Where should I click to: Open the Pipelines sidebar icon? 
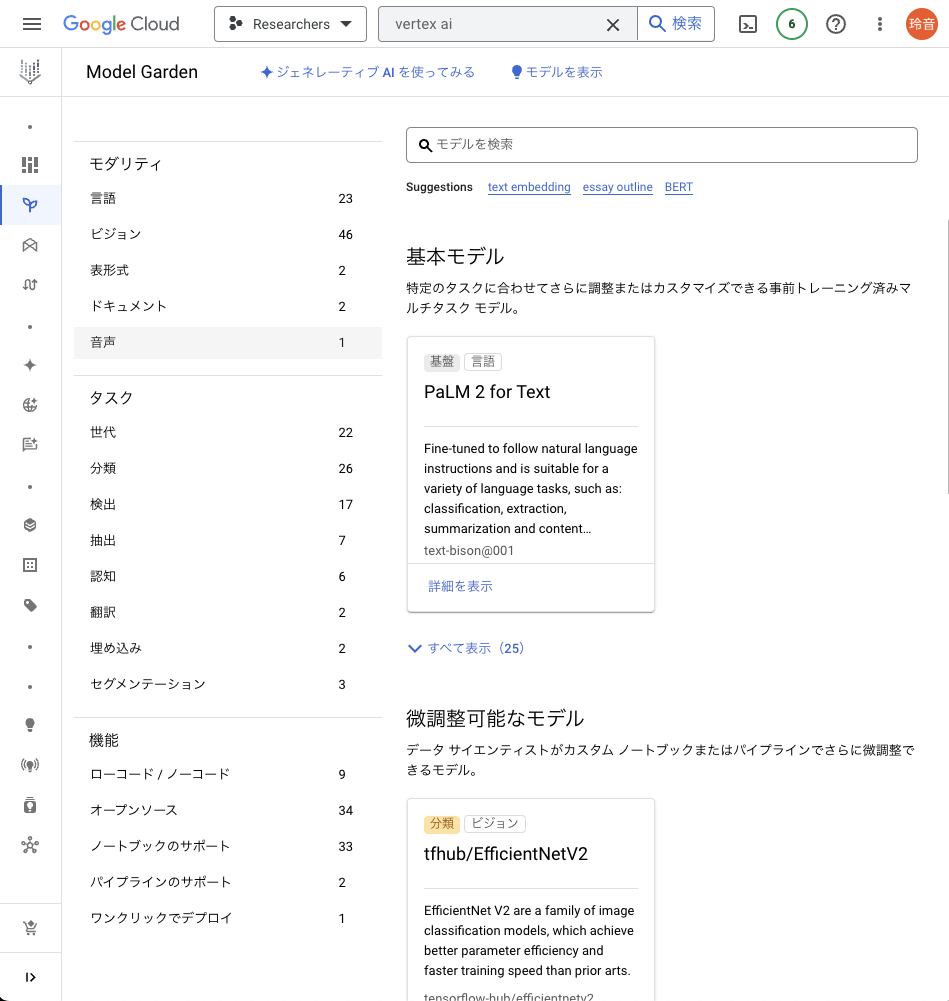(x=30, y=285)
